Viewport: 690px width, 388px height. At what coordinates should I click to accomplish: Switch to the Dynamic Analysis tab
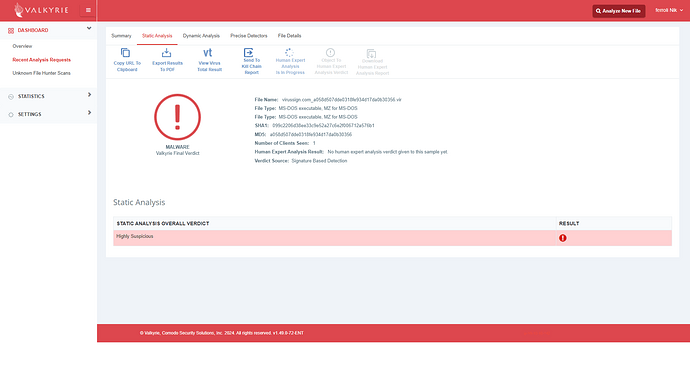pos(201,36)
